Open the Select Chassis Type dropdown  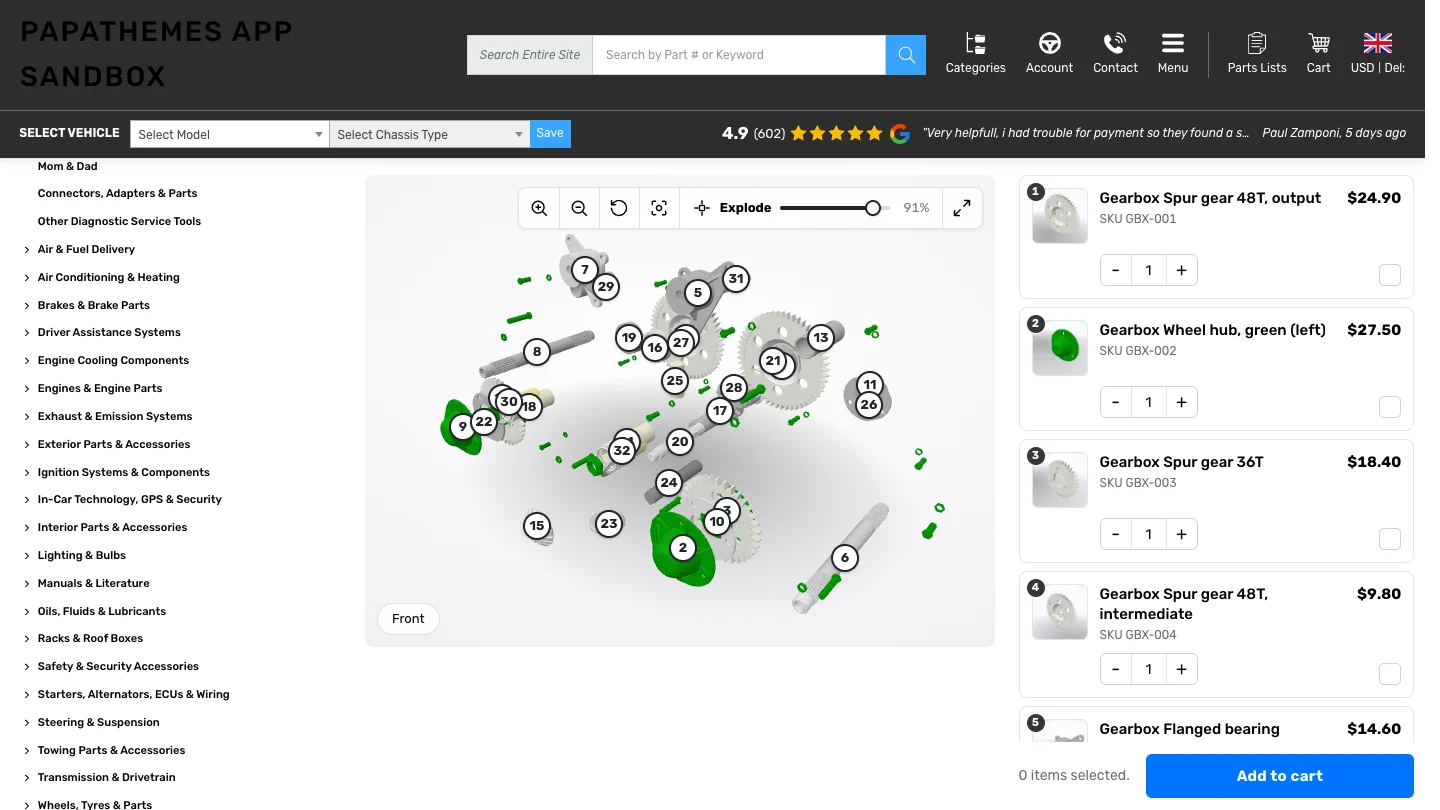(429, 134)
